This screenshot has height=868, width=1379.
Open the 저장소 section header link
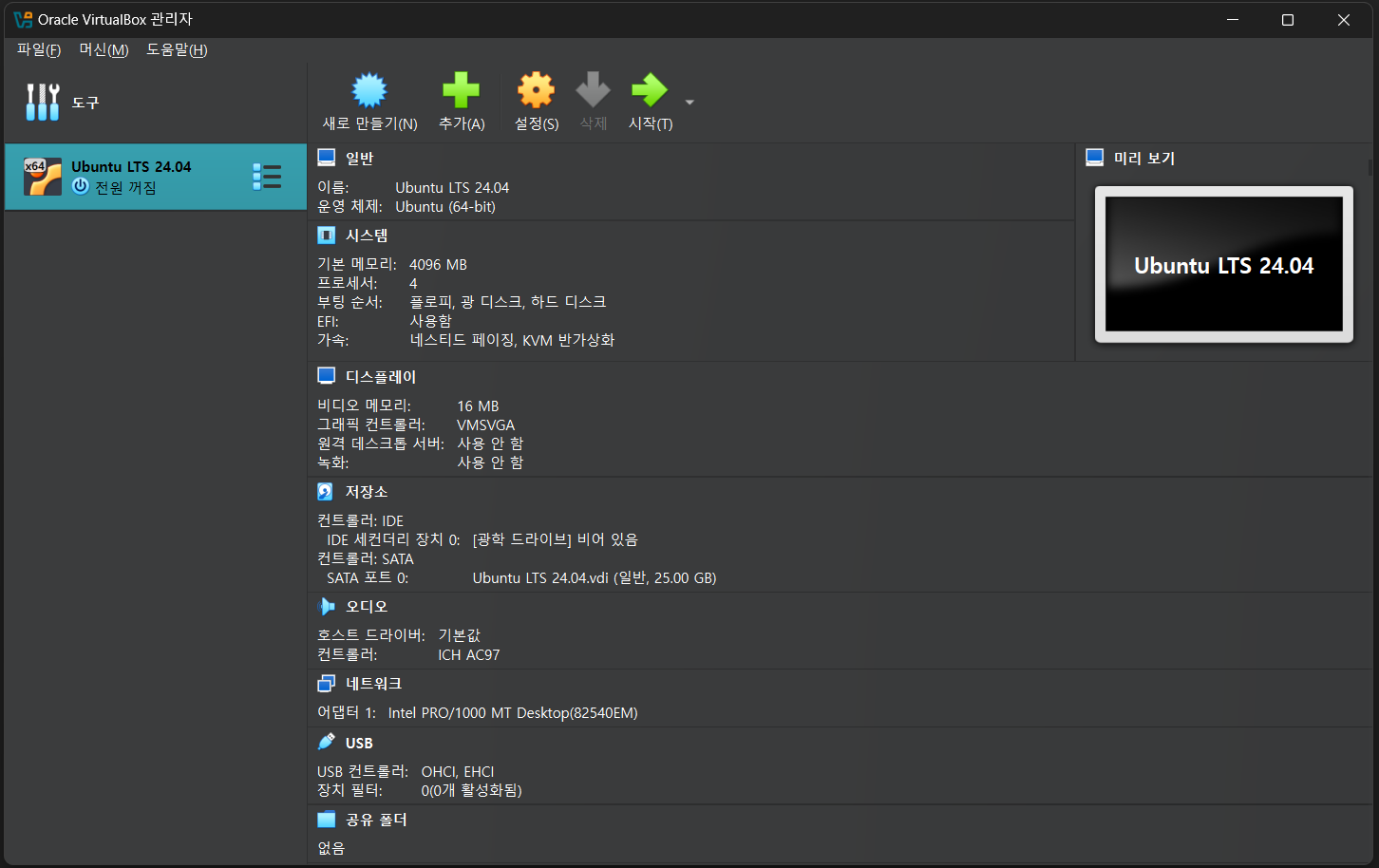click(x=367, y=491)
